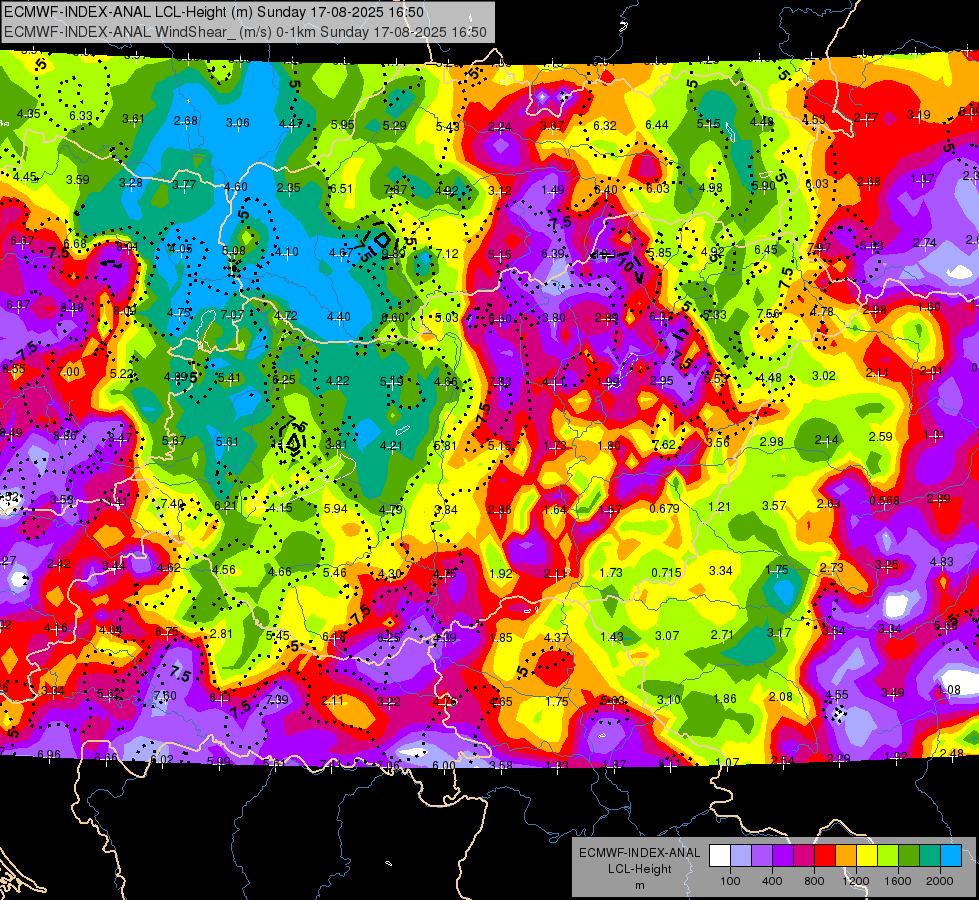Click the grid value 7.00
The width and height of the screenshot is (979, 900).
68,372
